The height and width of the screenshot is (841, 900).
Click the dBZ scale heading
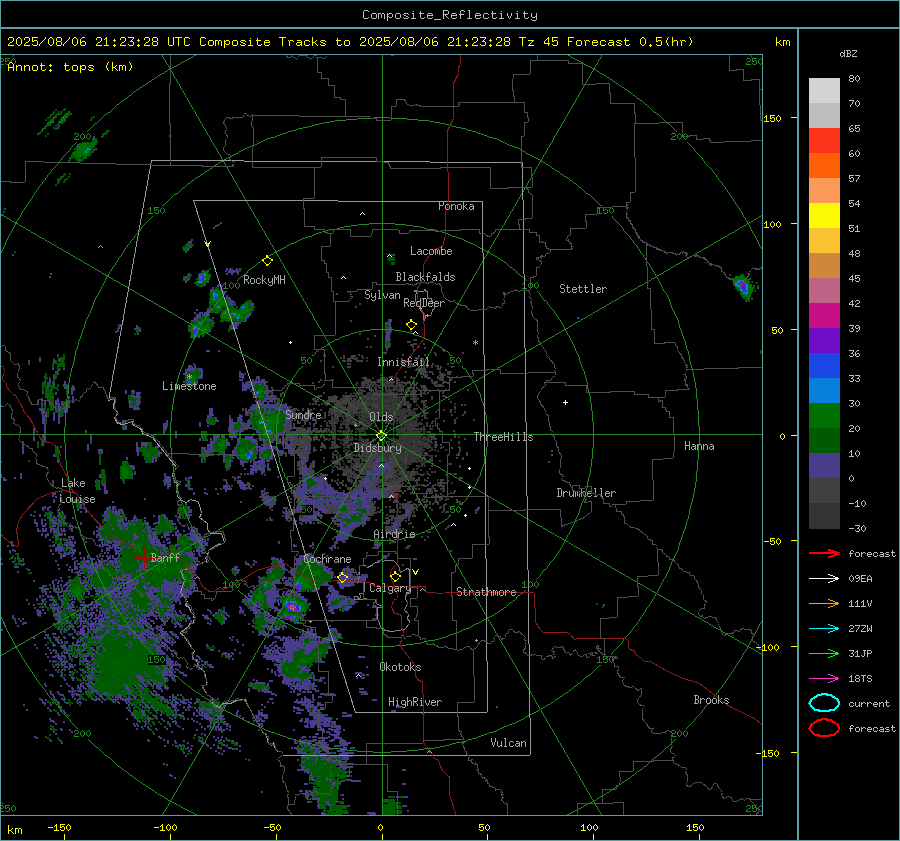[848, 53]
